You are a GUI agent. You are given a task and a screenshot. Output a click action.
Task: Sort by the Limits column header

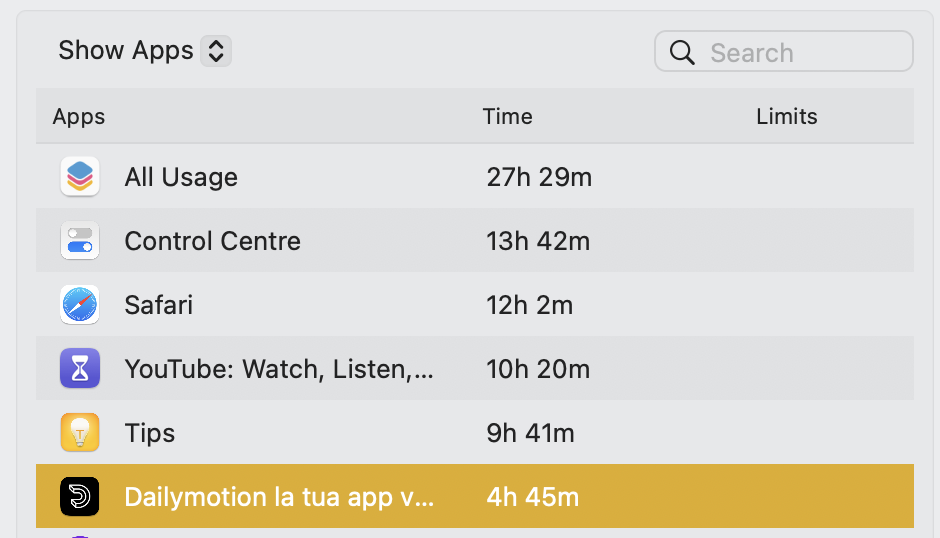pyautogui.click(x=787, y=116)
